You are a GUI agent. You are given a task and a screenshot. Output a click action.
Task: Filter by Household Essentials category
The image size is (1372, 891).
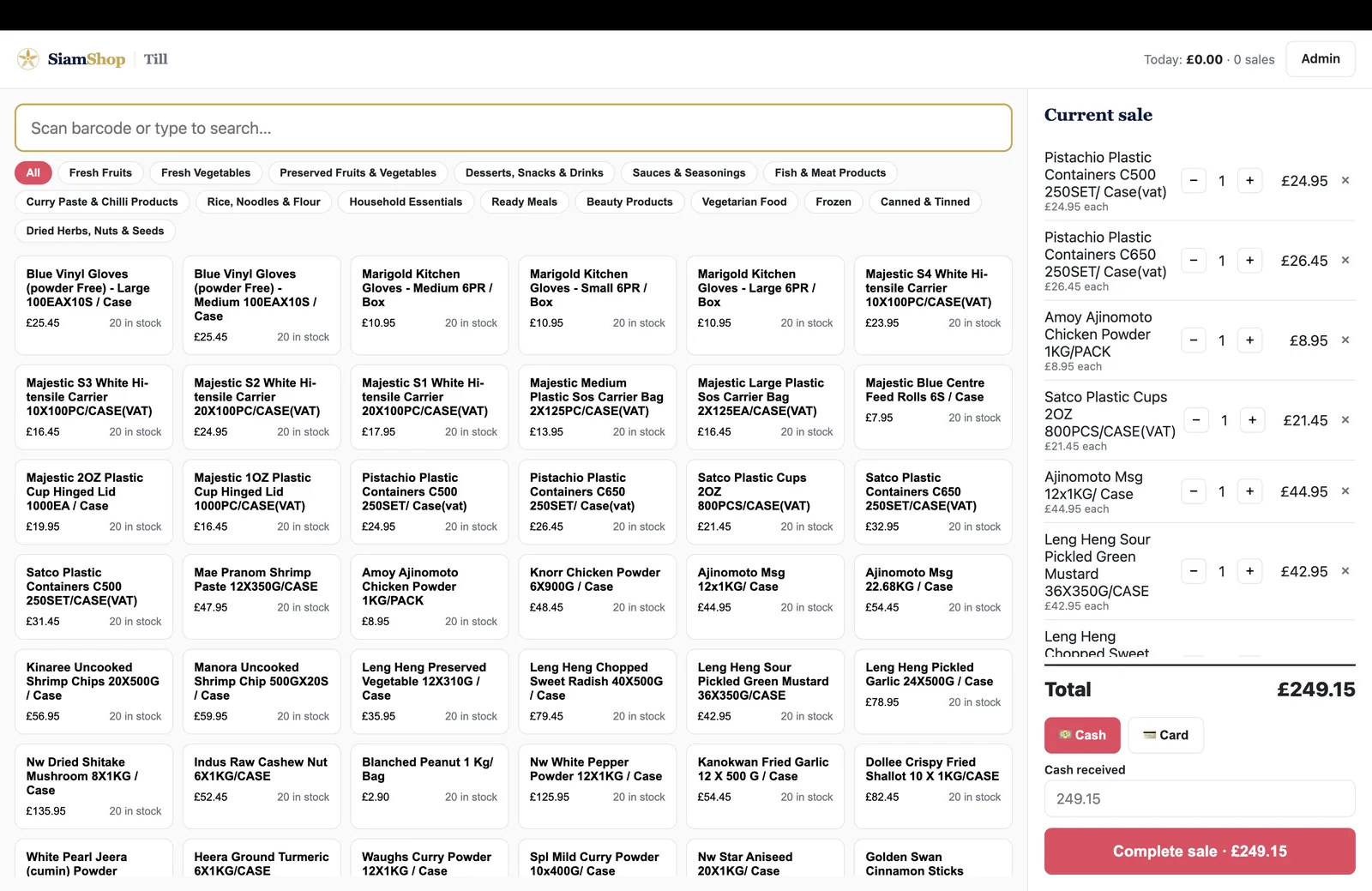(x=406, y=202)
